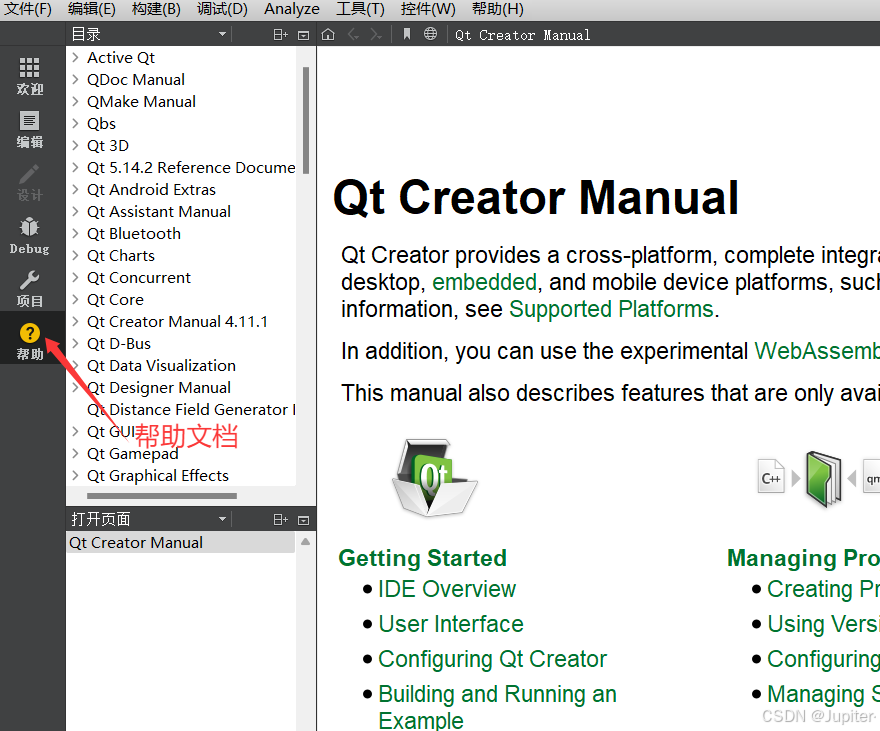
Task: Select Qt Gamepad entry
Action: (132, 453)
